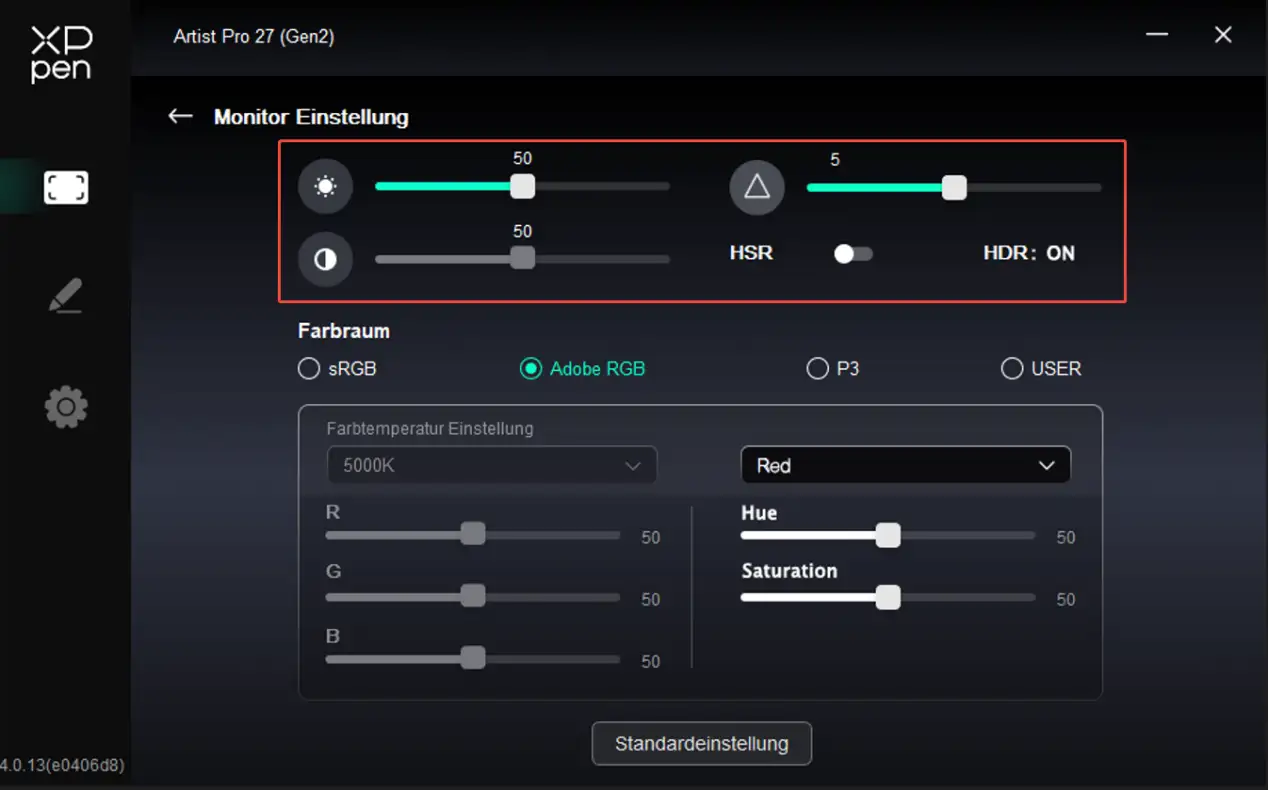
Task: Click the Saturation slider handle
Action: 888,598
